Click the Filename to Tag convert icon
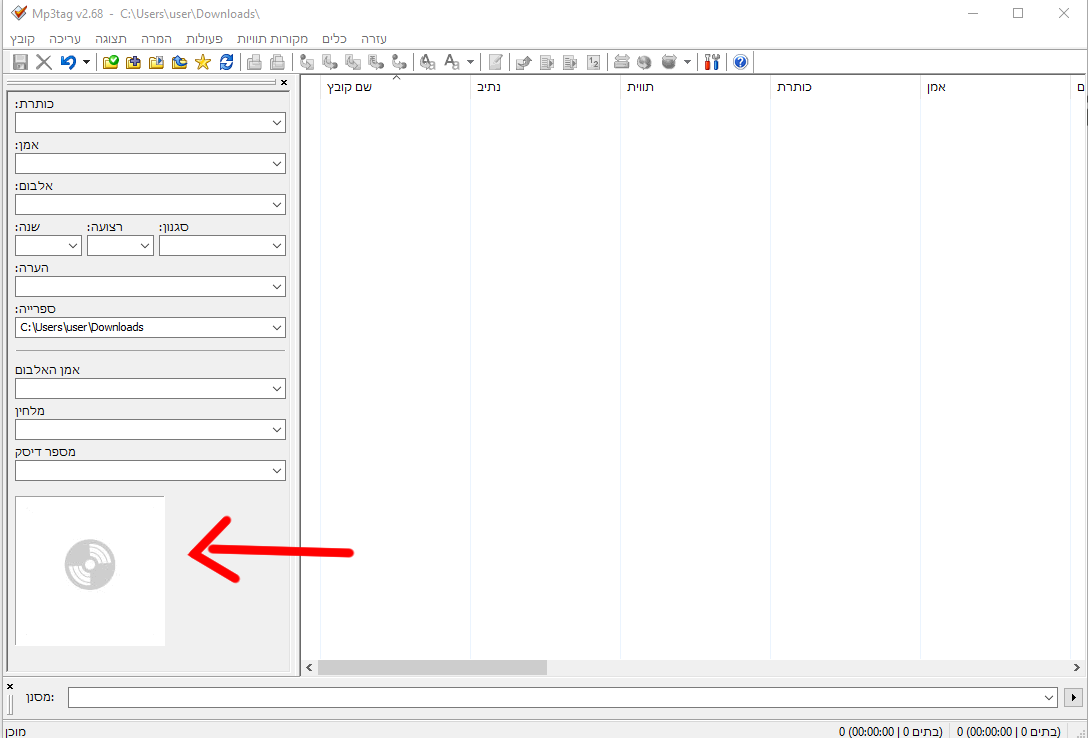Image resolution: width=1088 pixels, height=738 pixels. click(x=330, y=62)
